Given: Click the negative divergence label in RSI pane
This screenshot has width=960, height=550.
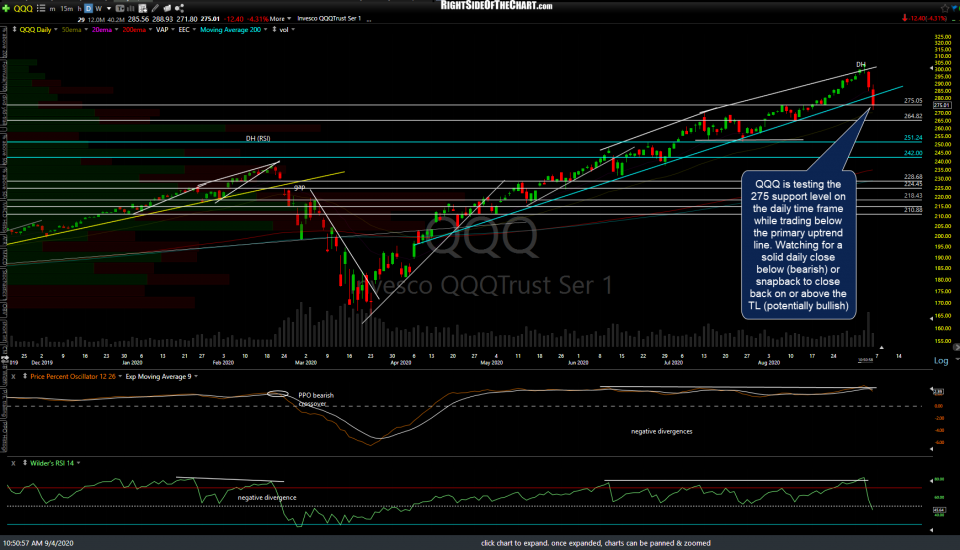Looking at the screenshot, I should [267, 497].
